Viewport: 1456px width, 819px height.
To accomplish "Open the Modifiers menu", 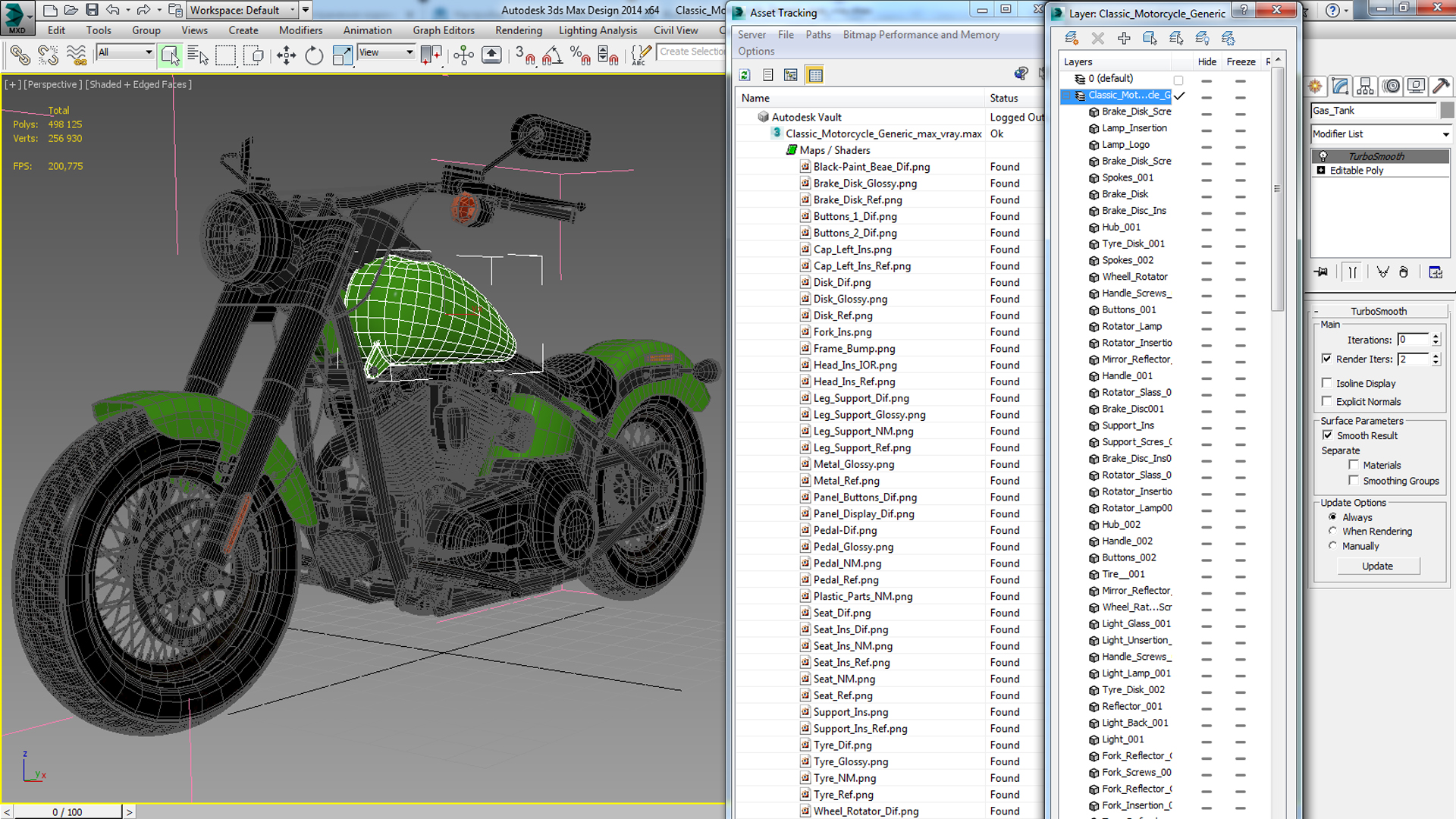I will [x=300, y=30].
